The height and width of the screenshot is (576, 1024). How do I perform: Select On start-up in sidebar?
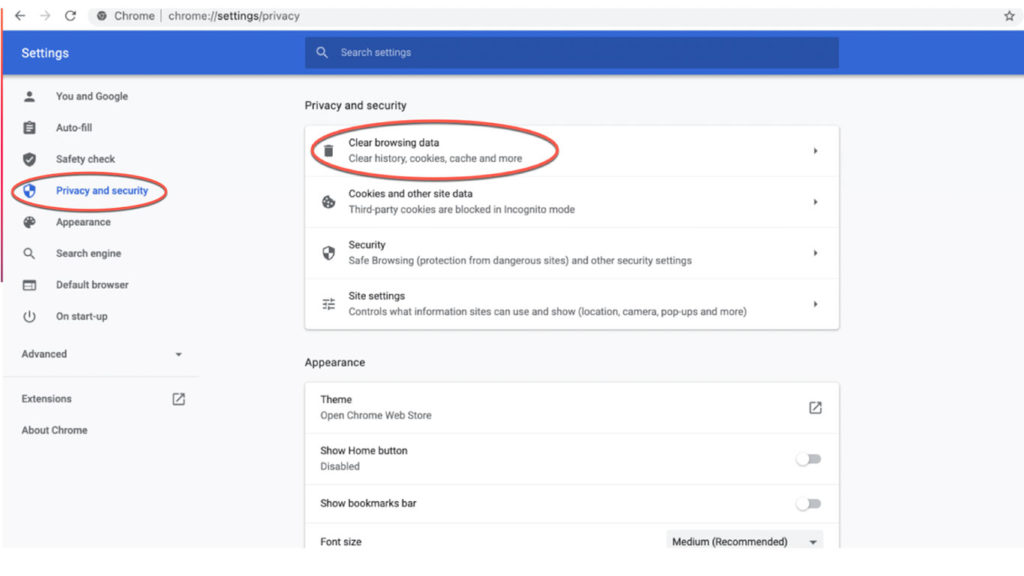(x=82, y=316)
